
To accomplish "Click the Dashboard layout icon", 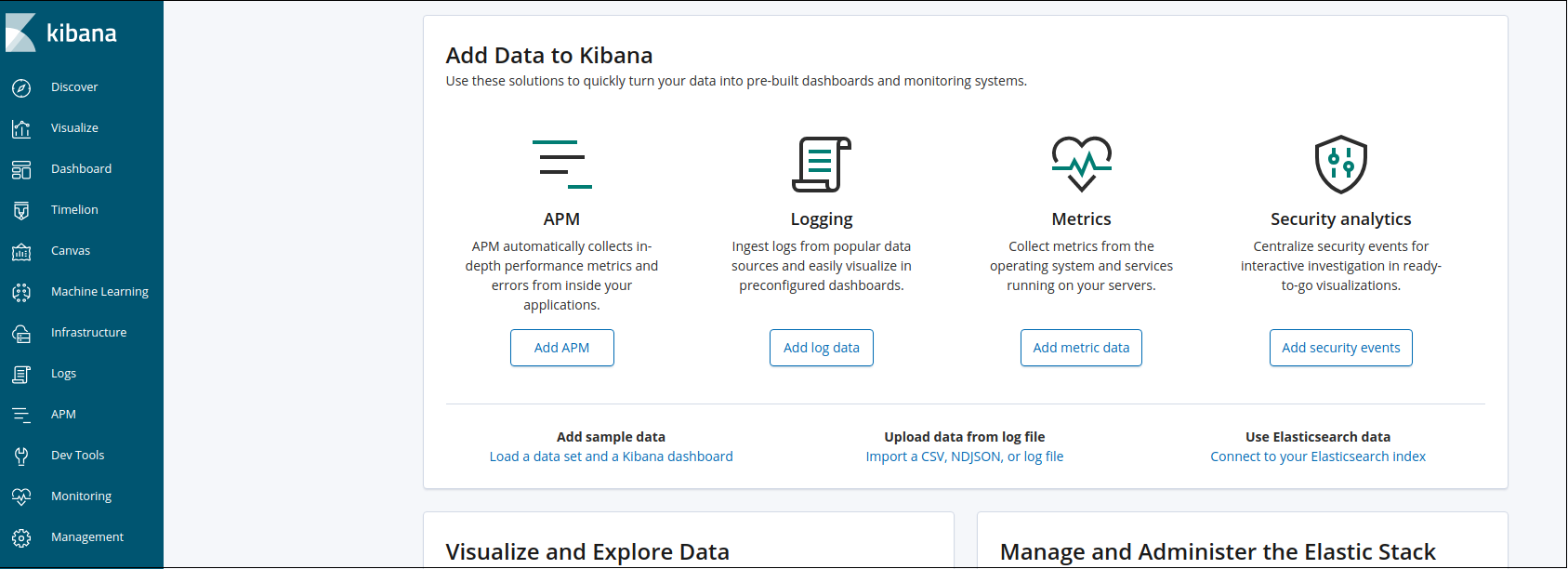I will pos(21,169).
